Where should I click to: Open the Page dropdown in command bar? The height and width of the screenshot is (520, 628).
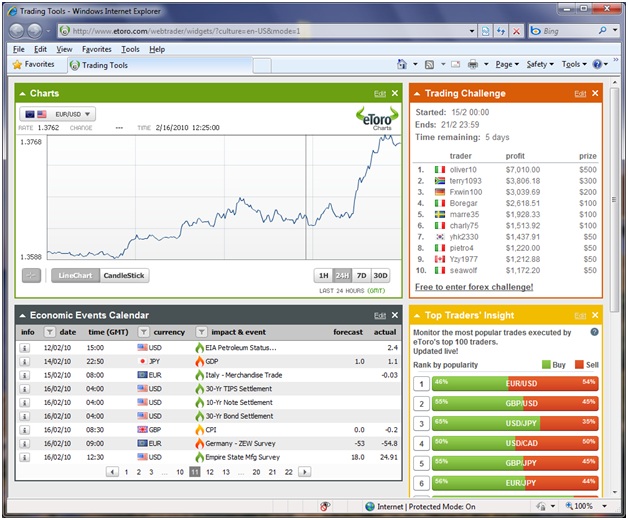coord(507,64)
